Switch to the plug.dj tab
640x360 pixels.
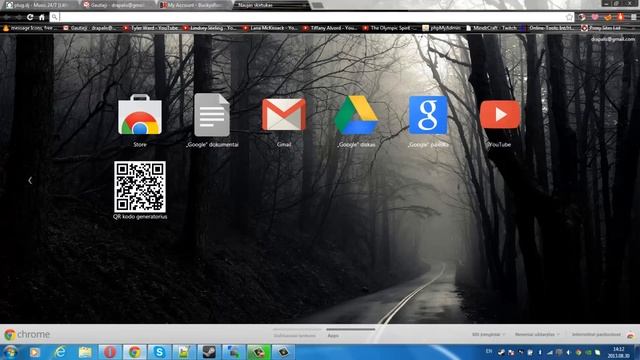click(39, 5)
